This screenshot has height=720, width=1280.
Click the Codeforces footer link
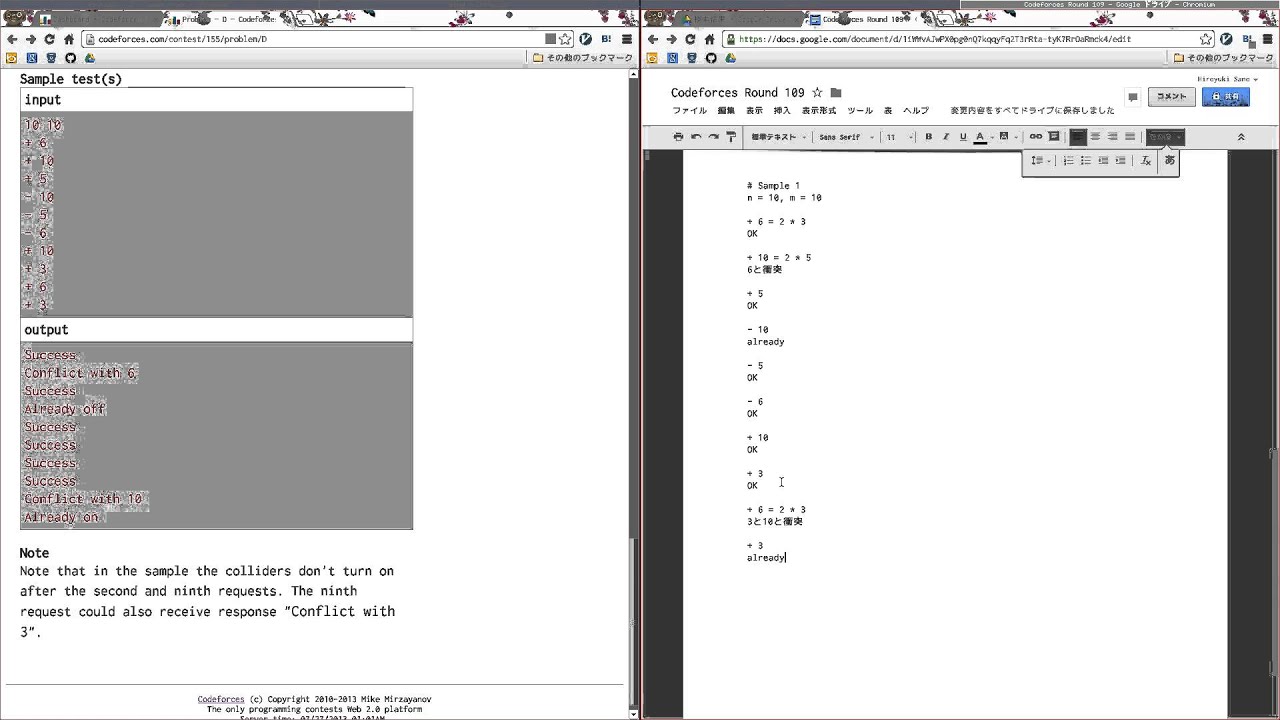click(220, 699)
